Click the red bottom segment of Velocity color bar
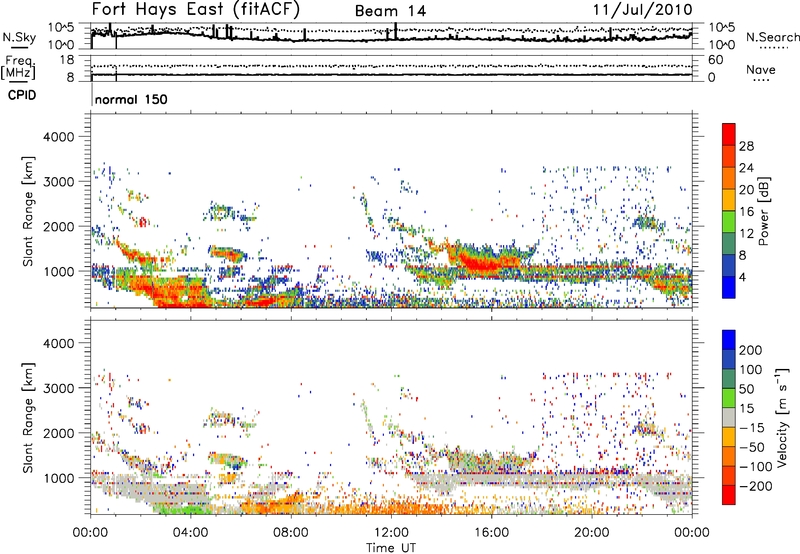Image resolution: width=800 pixels, height=554 pixels. click(x=729, y=495)
